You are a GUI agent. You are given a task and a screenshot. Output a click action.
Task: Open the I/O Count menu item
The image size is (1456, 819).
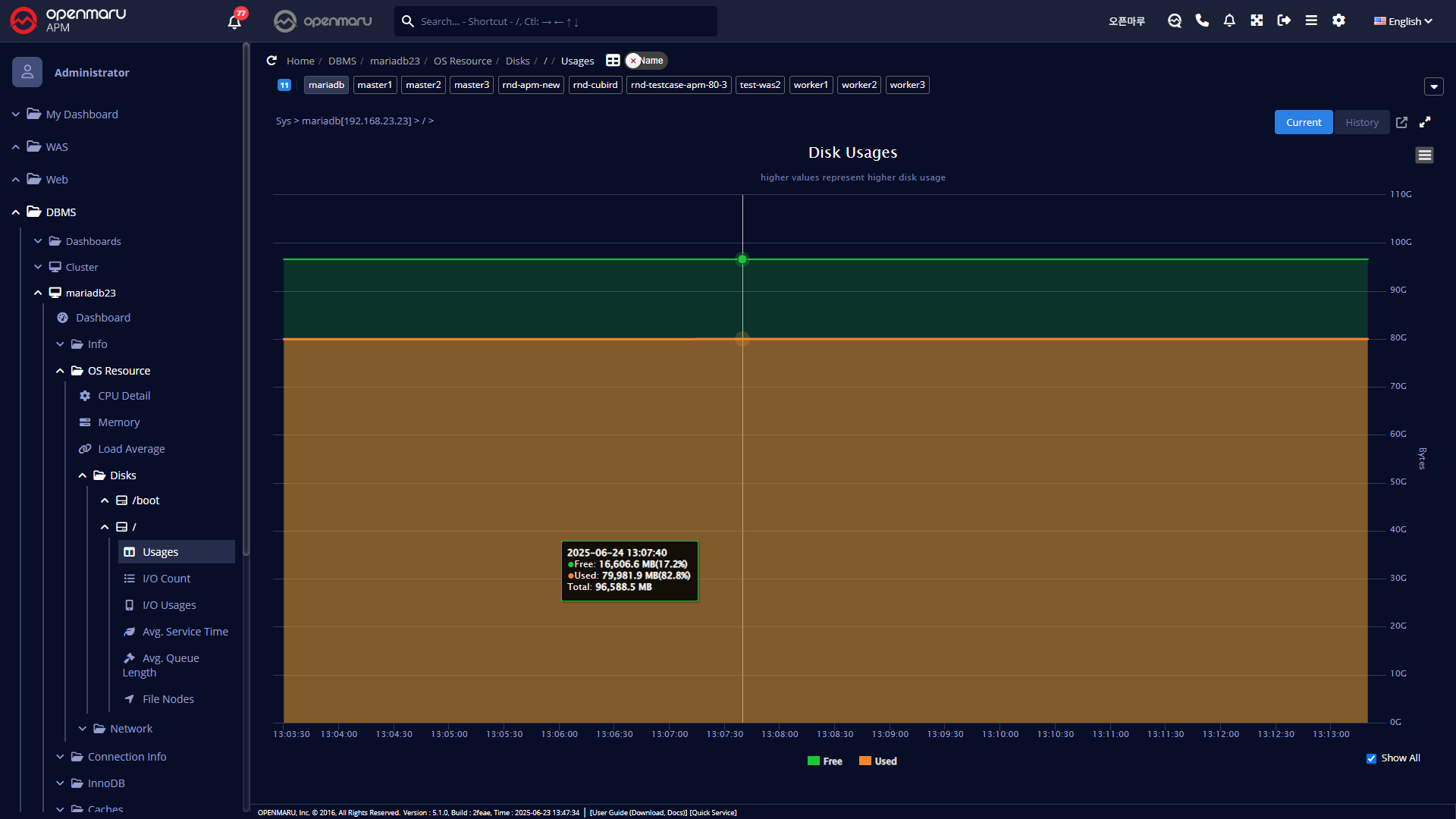coord(166,579)
